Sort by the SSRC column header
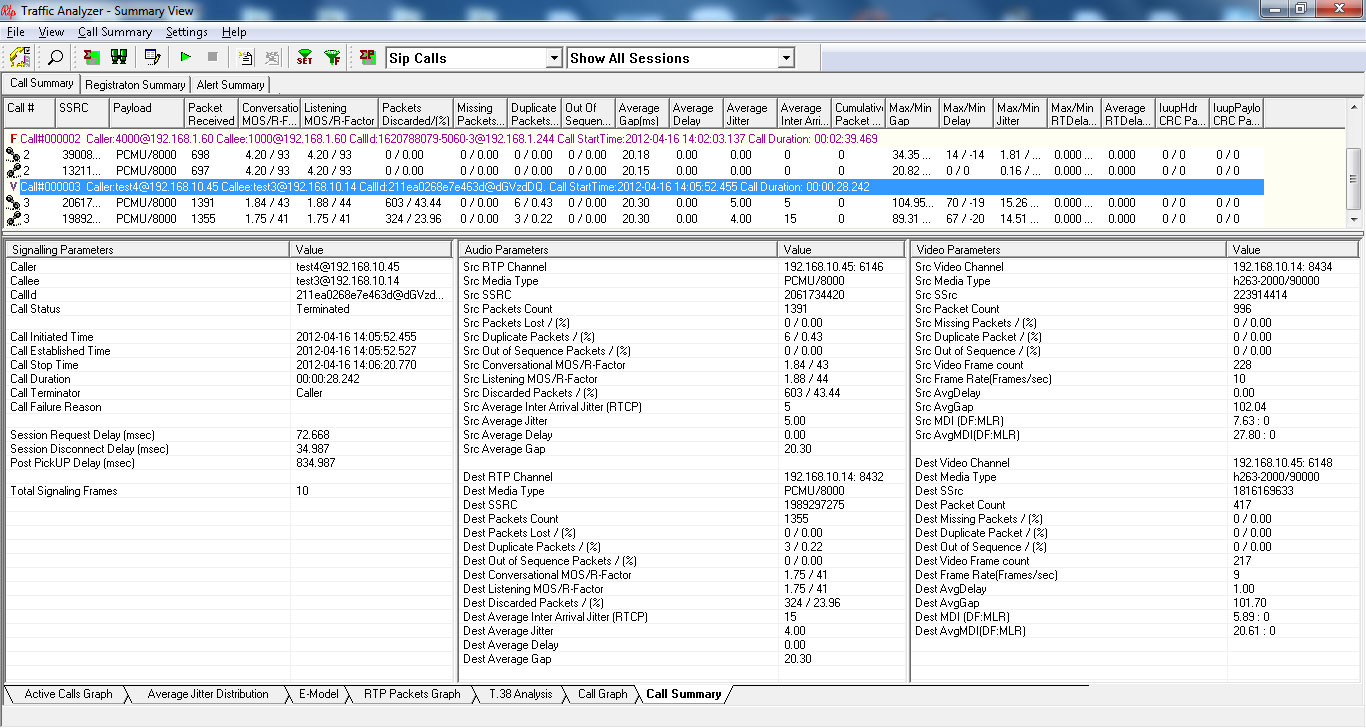This screenshot has width=1366, height=728. pyautogui.click(x=81, y=113)
